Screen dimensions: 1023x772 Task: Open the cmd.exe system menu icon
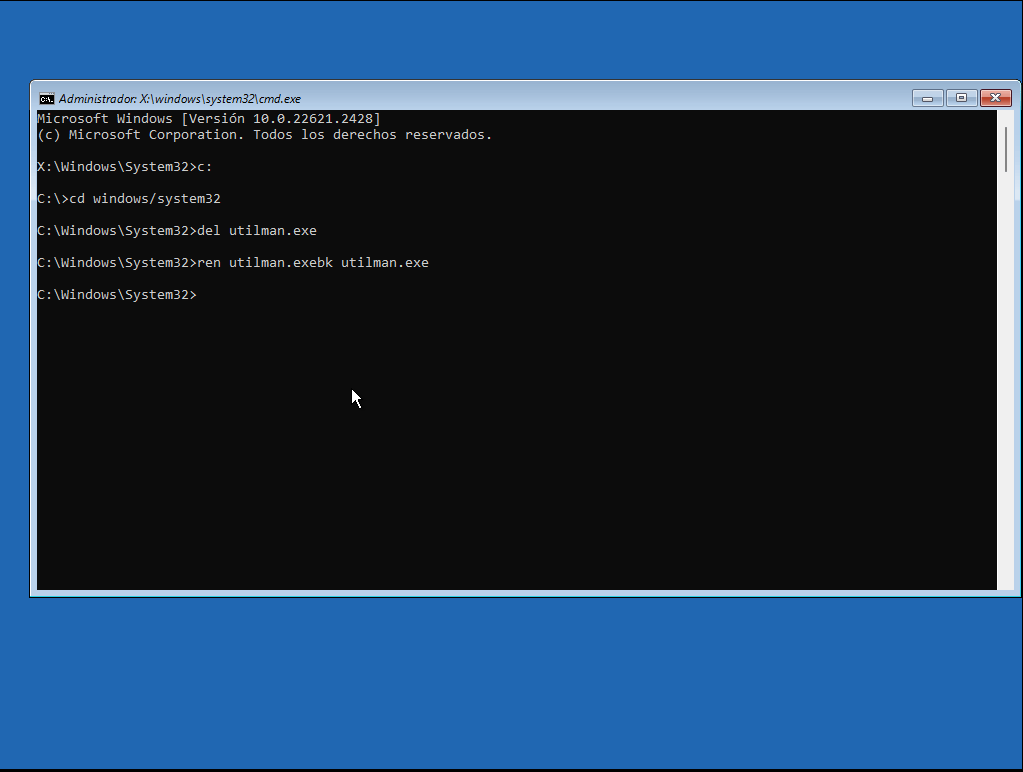point(46,99)
